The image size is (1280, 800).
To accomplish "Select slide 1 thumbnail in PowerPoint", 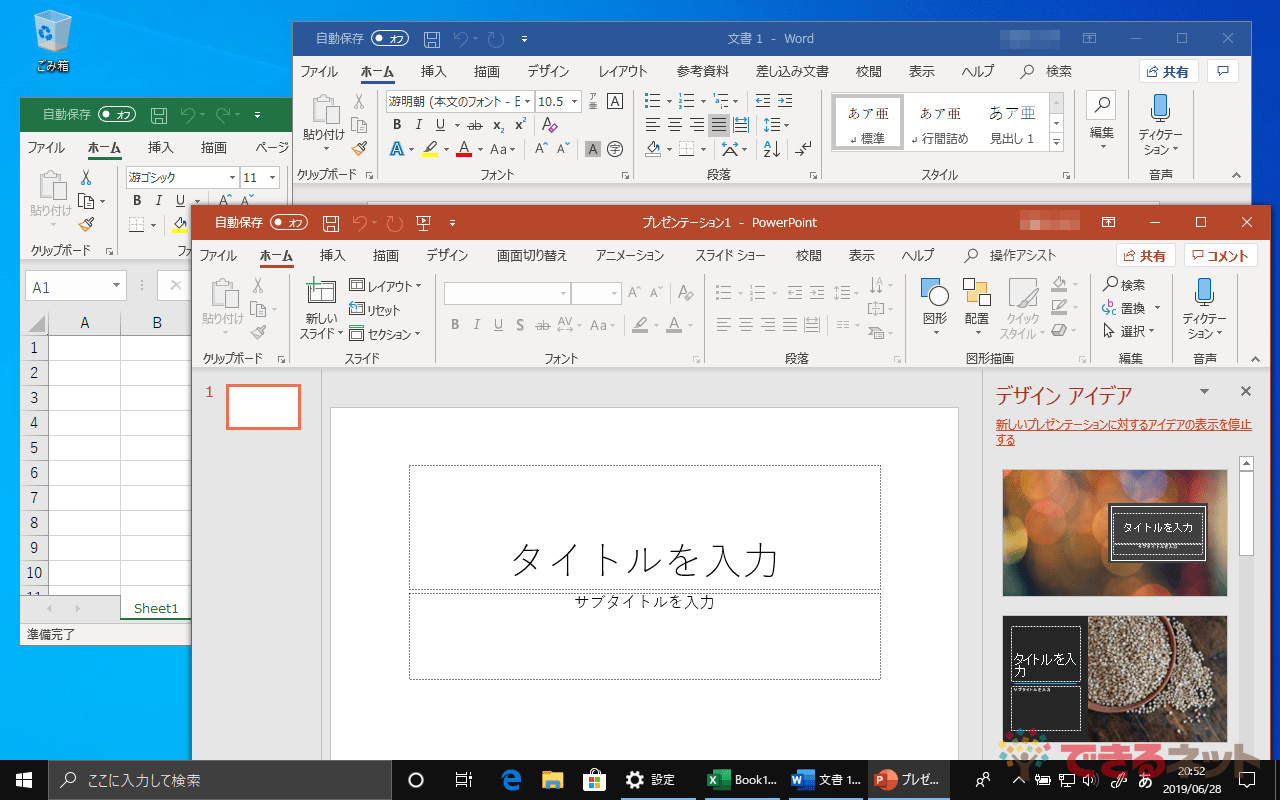I will click(x=263, y=407).
